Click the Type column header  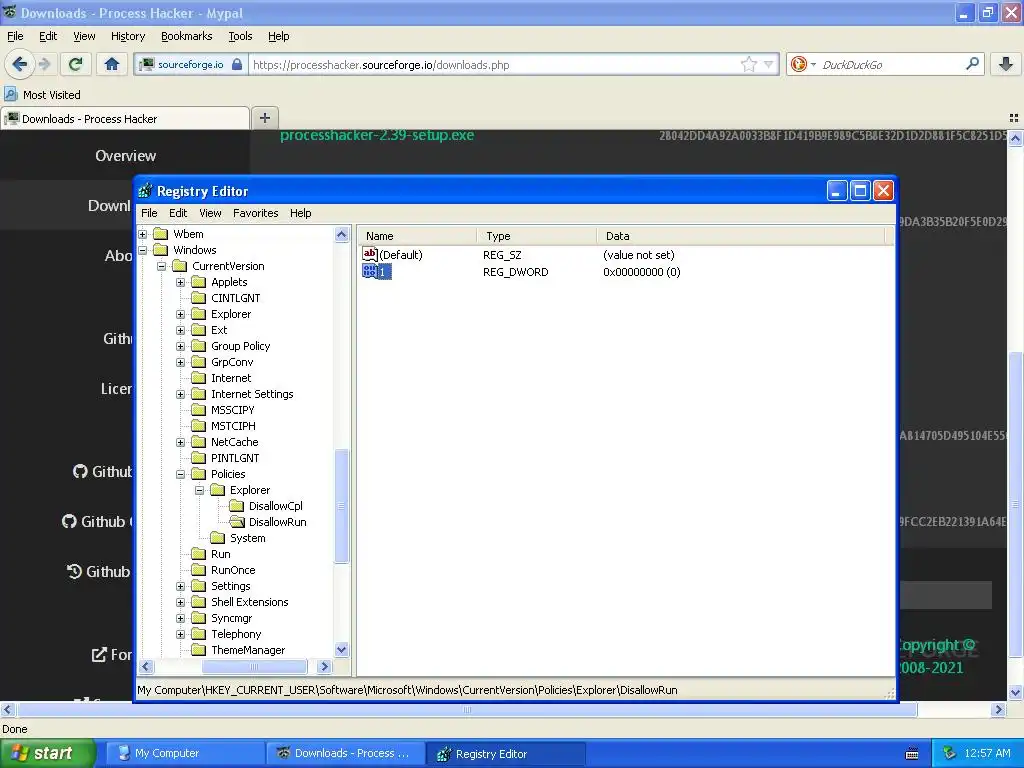536,236
